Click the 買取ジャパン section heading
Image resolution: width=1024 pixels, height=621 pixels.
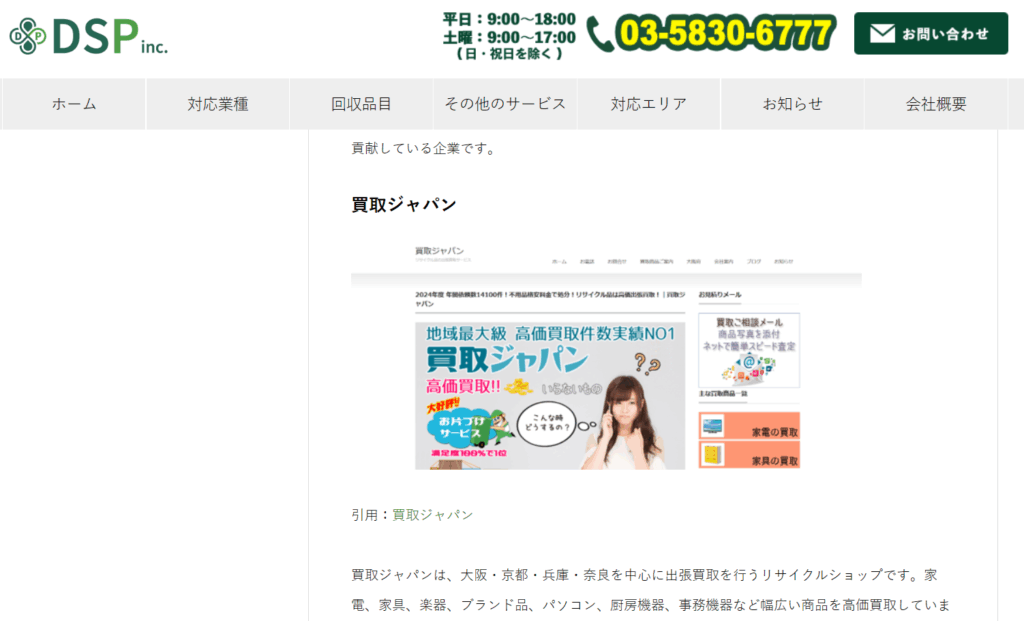point(404,204)
